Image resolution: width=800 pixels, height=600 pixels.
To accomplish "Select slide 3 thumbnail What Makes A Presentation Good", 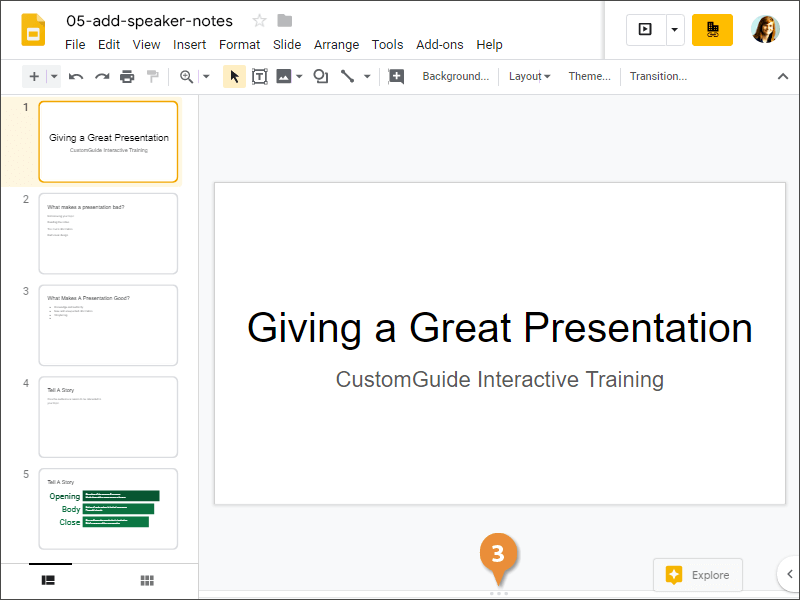I will [108, 325].
